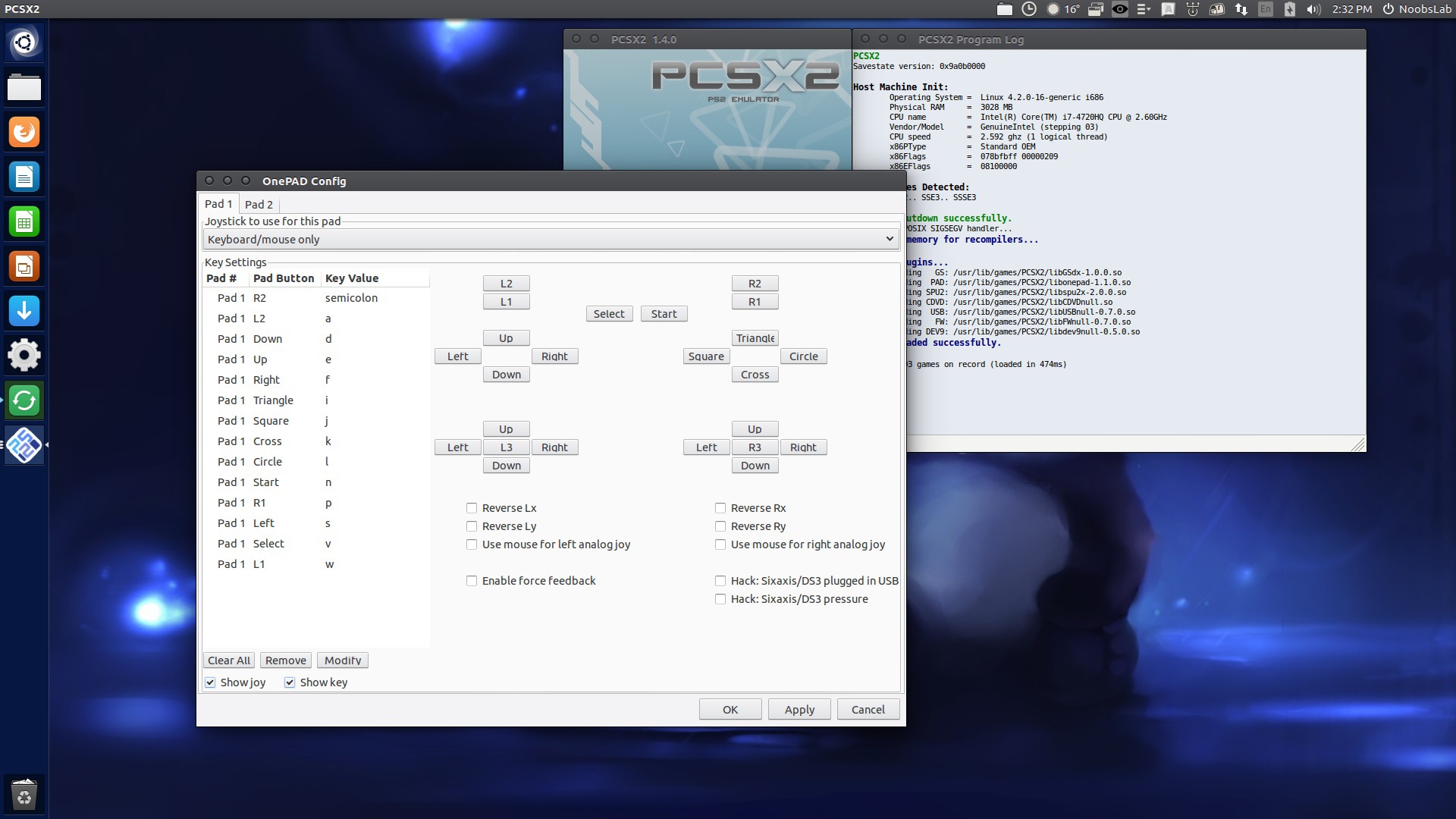The image size is (1456, 819).
Task: Open the clock indicator in the top panel
Action: [1029, 9]
